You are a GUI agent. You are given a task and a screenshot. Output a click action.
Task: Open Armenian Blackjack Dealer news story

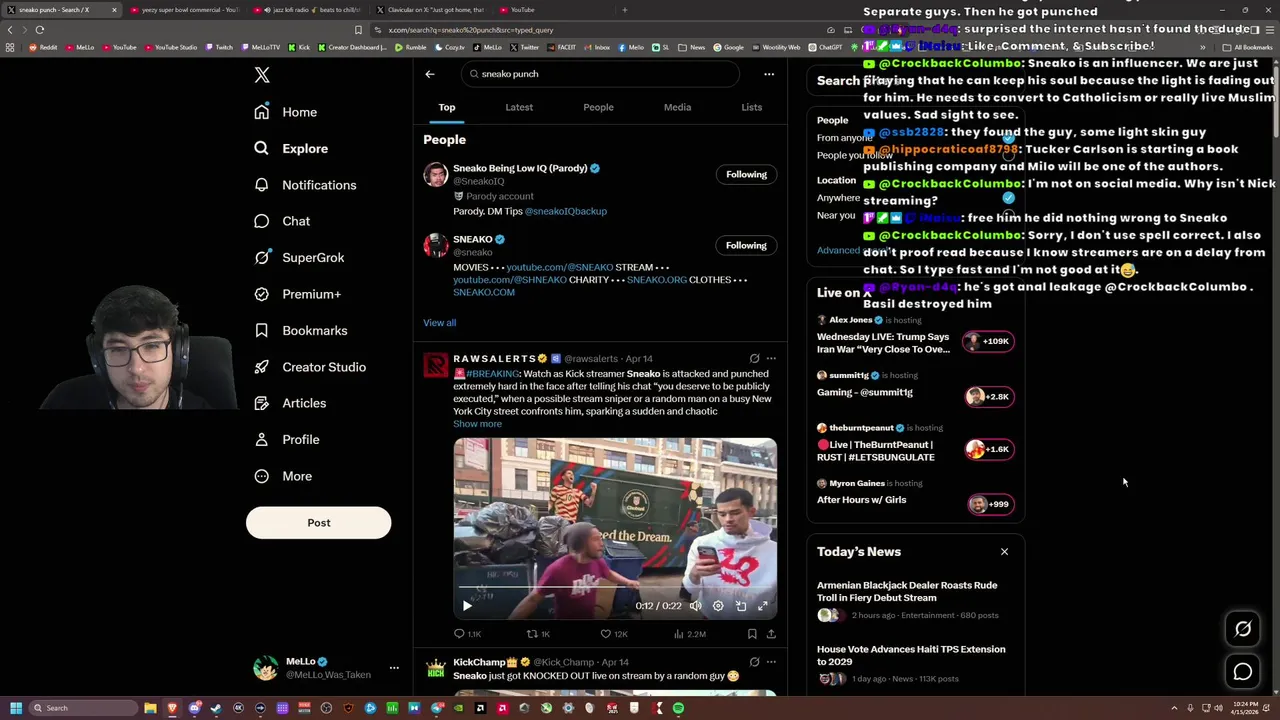click(907, 591)
